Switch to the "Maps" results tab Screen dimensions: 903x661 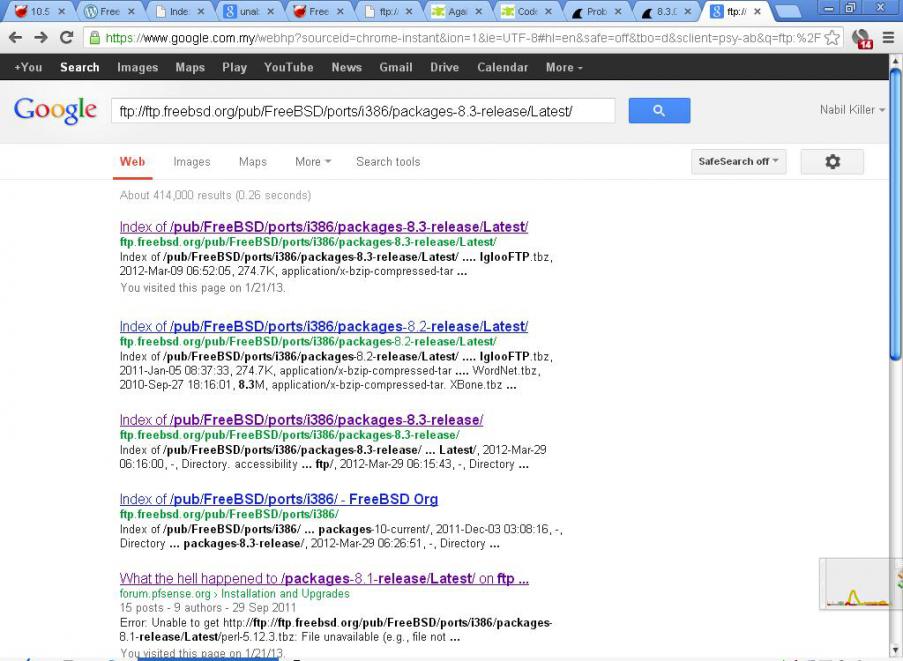pyautogui.click(x=253, y=162)
